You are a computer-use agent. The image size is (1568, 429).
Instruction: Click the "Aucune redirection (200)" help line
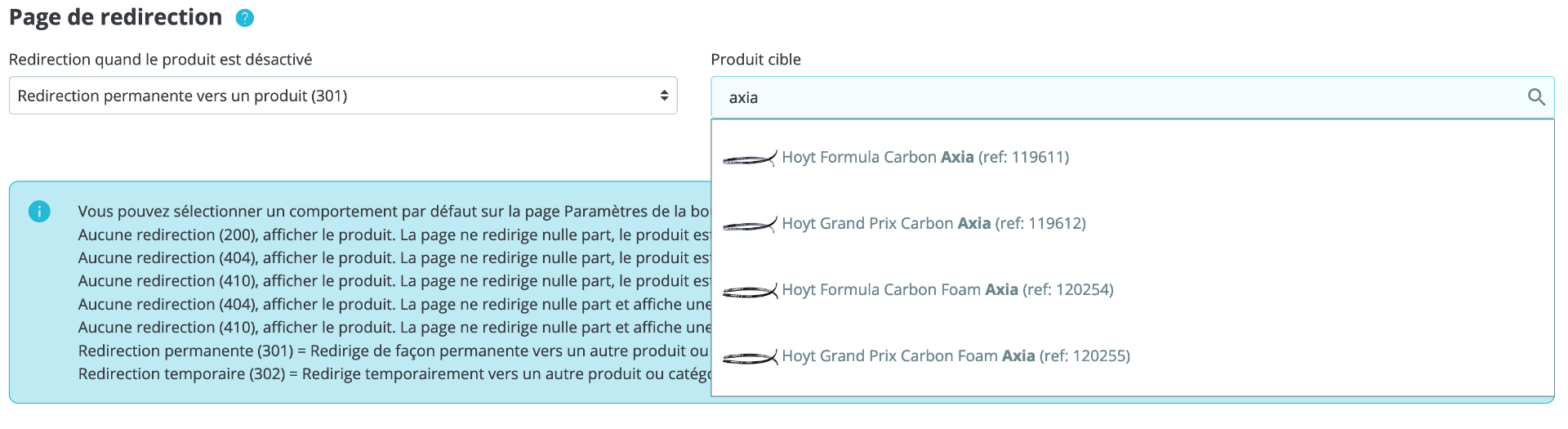(x=392, y=235)
